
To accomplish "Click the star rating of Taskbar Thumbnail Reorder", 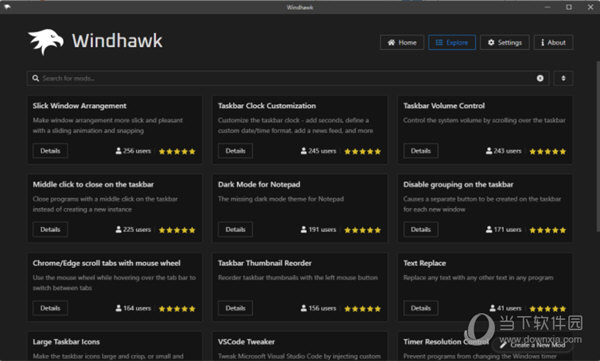I will 362,309.
